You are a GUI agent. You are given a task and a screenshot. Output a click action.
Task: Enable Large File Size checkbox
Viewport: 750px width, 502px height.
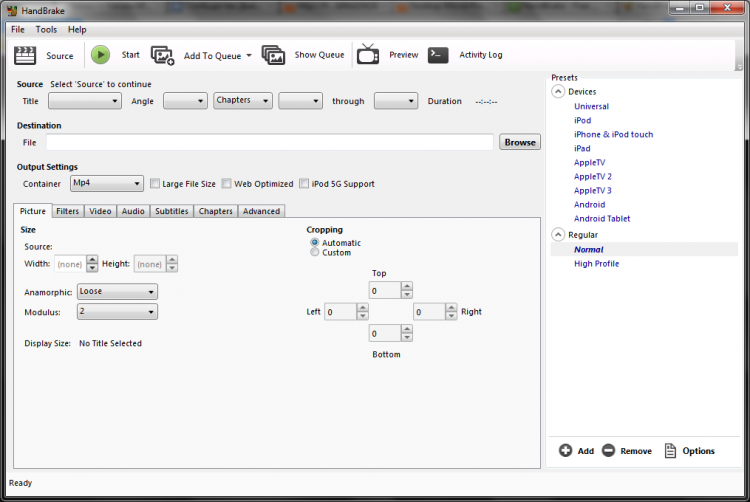click(155, 184)
